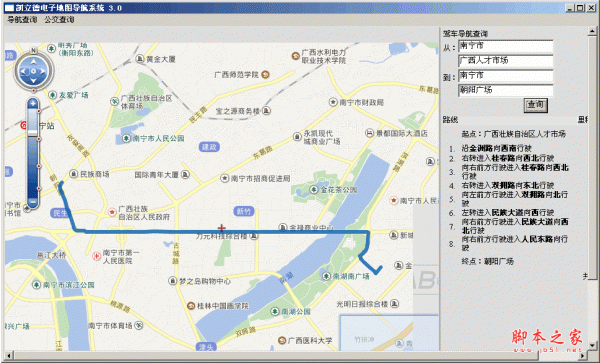Click the 南宁市招商促进局 star marker icon
Viewport: 600px width, 363px height.
click(x=224, y=178)
